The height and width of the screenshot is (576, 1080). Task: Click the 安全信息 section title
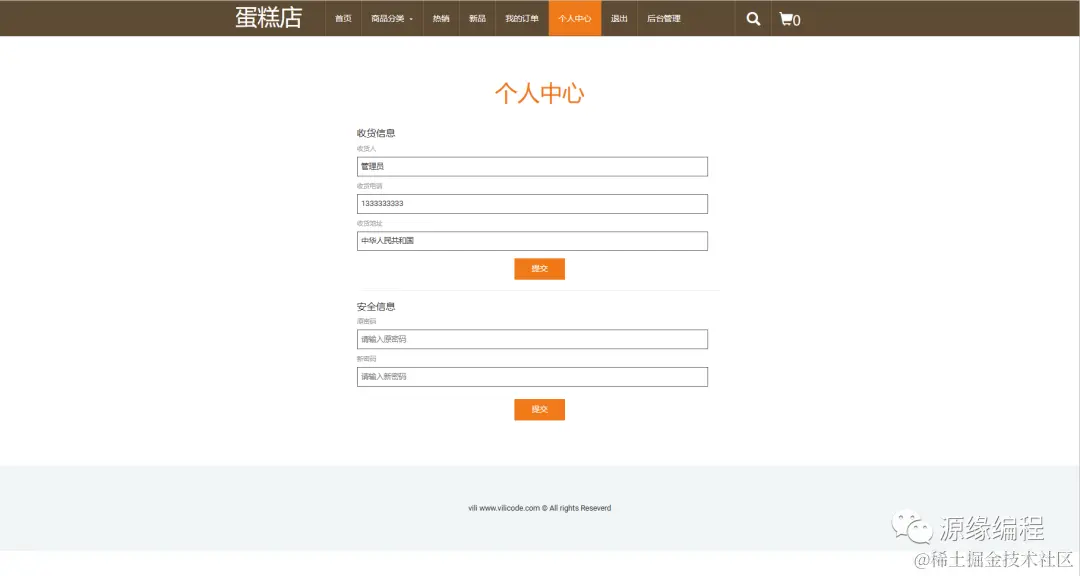376,307
